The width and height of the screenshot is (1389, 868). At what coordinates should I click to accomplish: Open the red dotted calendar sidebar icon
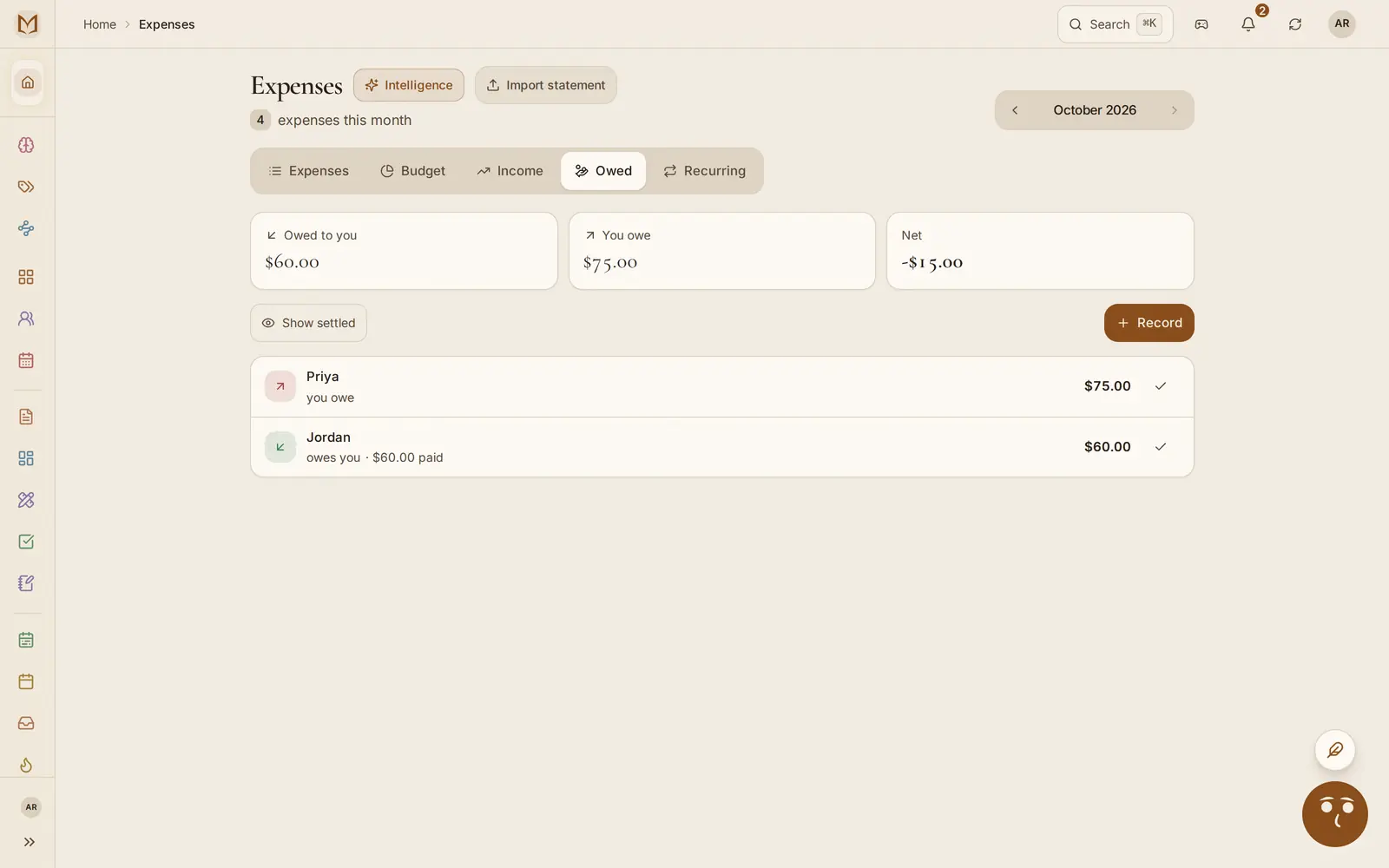coord(26,360)
